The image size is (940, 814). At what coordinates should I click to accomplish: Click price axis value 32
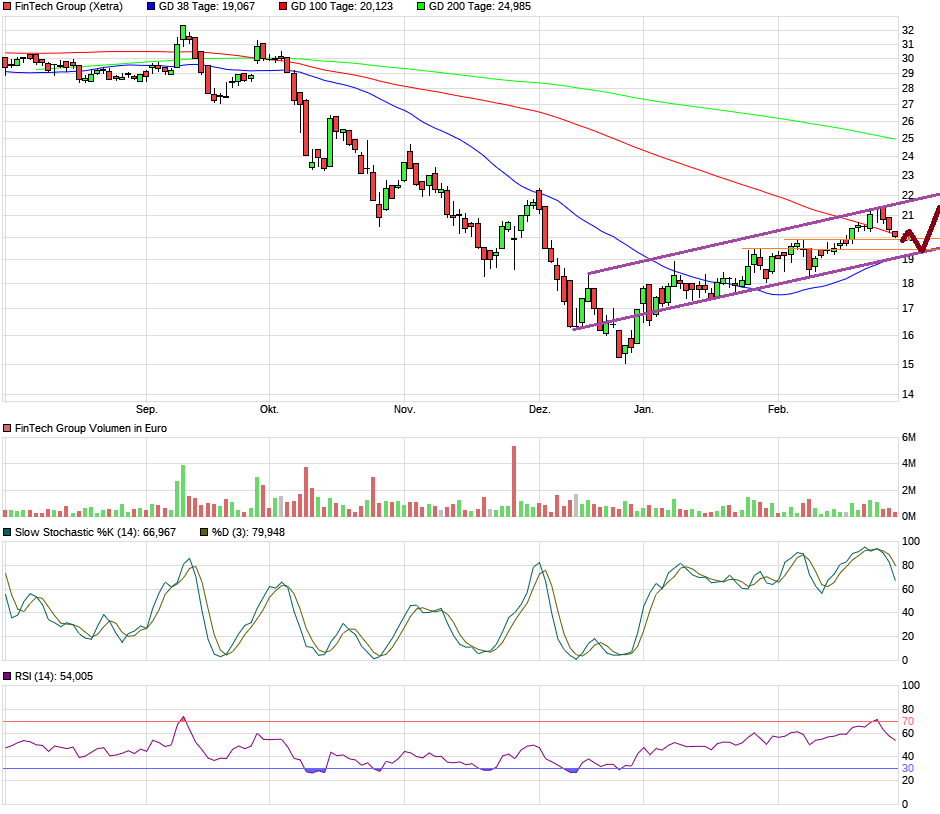(x=908, y=30)
